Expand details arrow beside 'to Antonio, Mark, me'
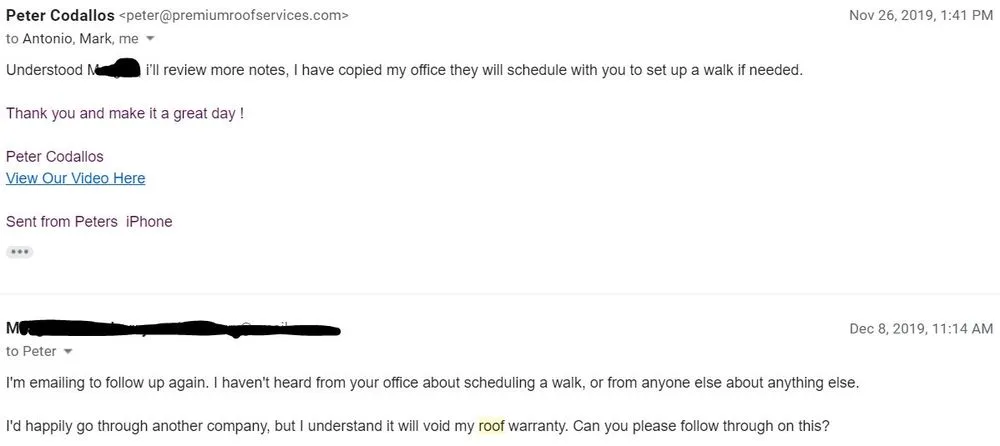The image size is (1000, 446). [150, 39]
